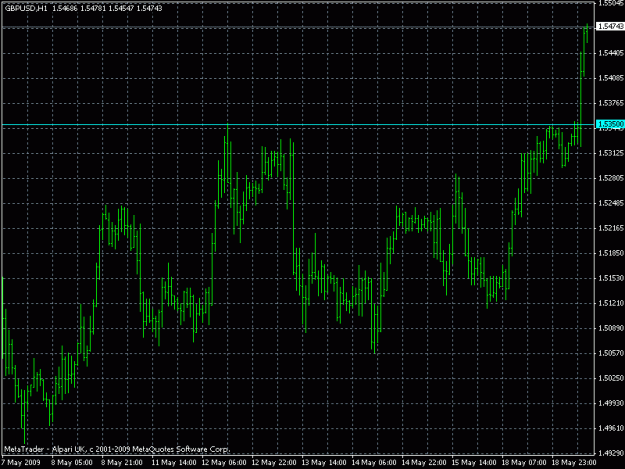625x469 pixels.
Task: Click the 1.52485 price axis label
Action: click(611, 203)
